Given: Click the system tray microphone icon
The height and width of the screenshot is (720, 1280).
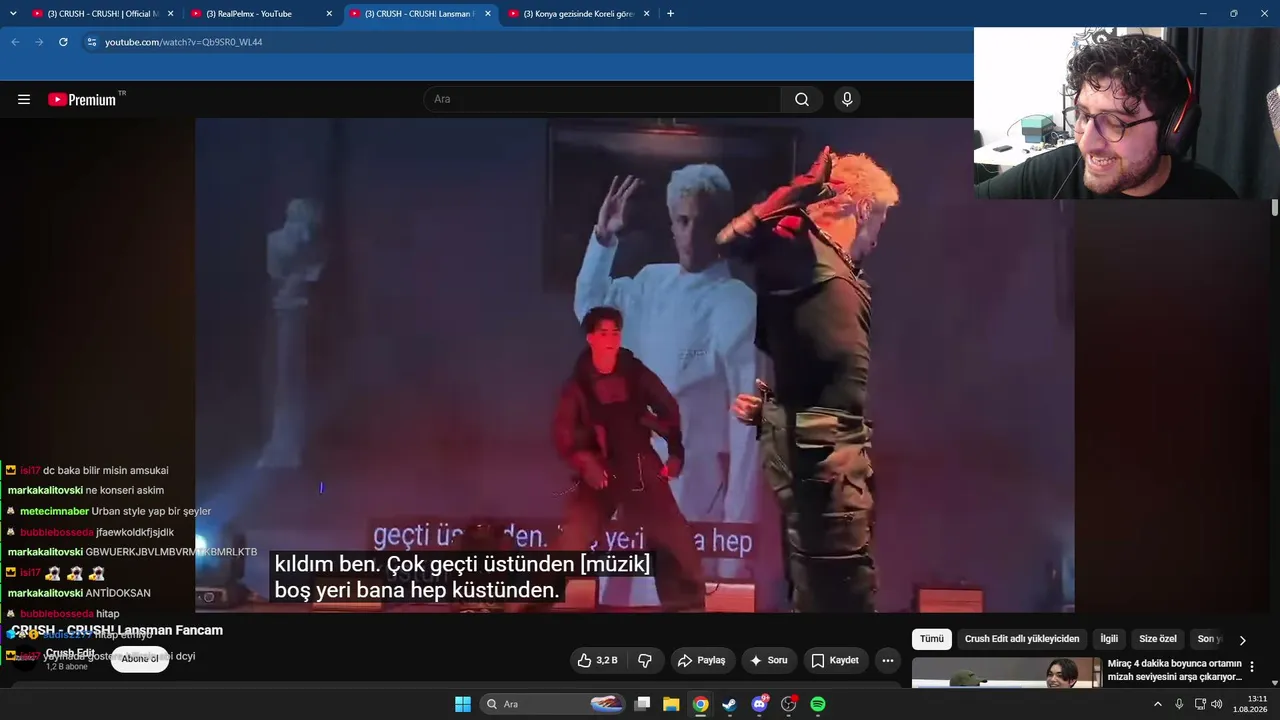Looking at the screenshot, I should pos(1179,704).
